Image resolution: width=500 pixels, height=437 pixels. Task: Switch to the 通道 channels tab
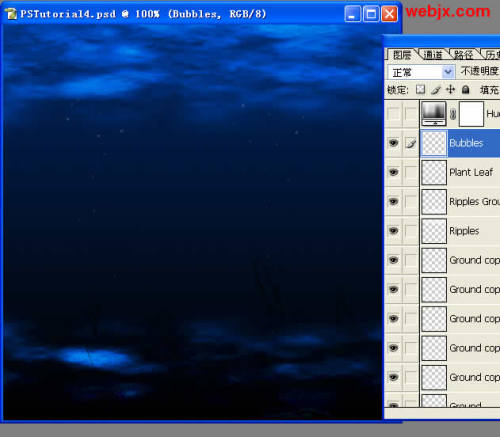coord(433,55)
